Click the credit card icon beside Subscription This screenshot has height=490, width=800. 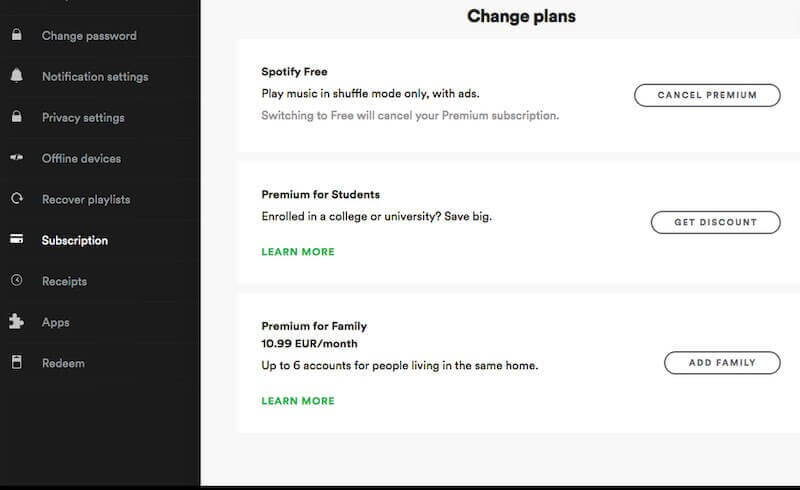click(x=16, y=240)
